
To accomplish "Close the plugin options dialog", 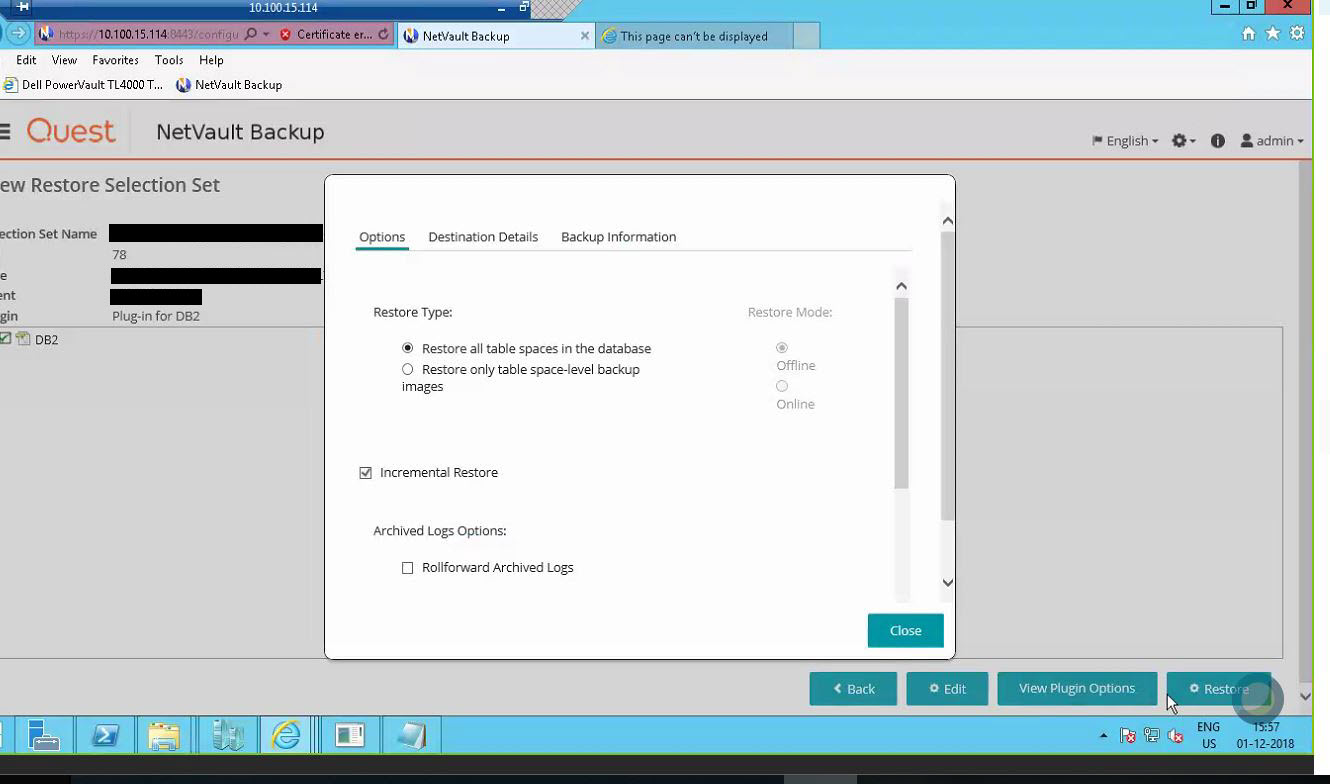I will click(x=905, y=630).
